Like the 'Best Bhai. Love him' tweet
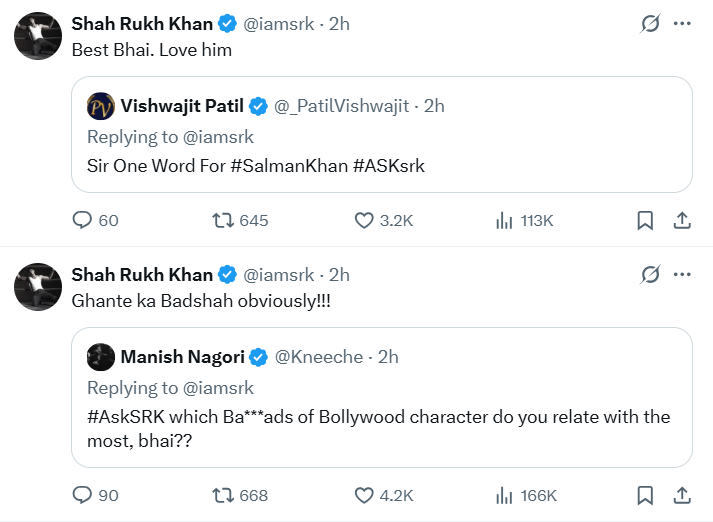 366,220
